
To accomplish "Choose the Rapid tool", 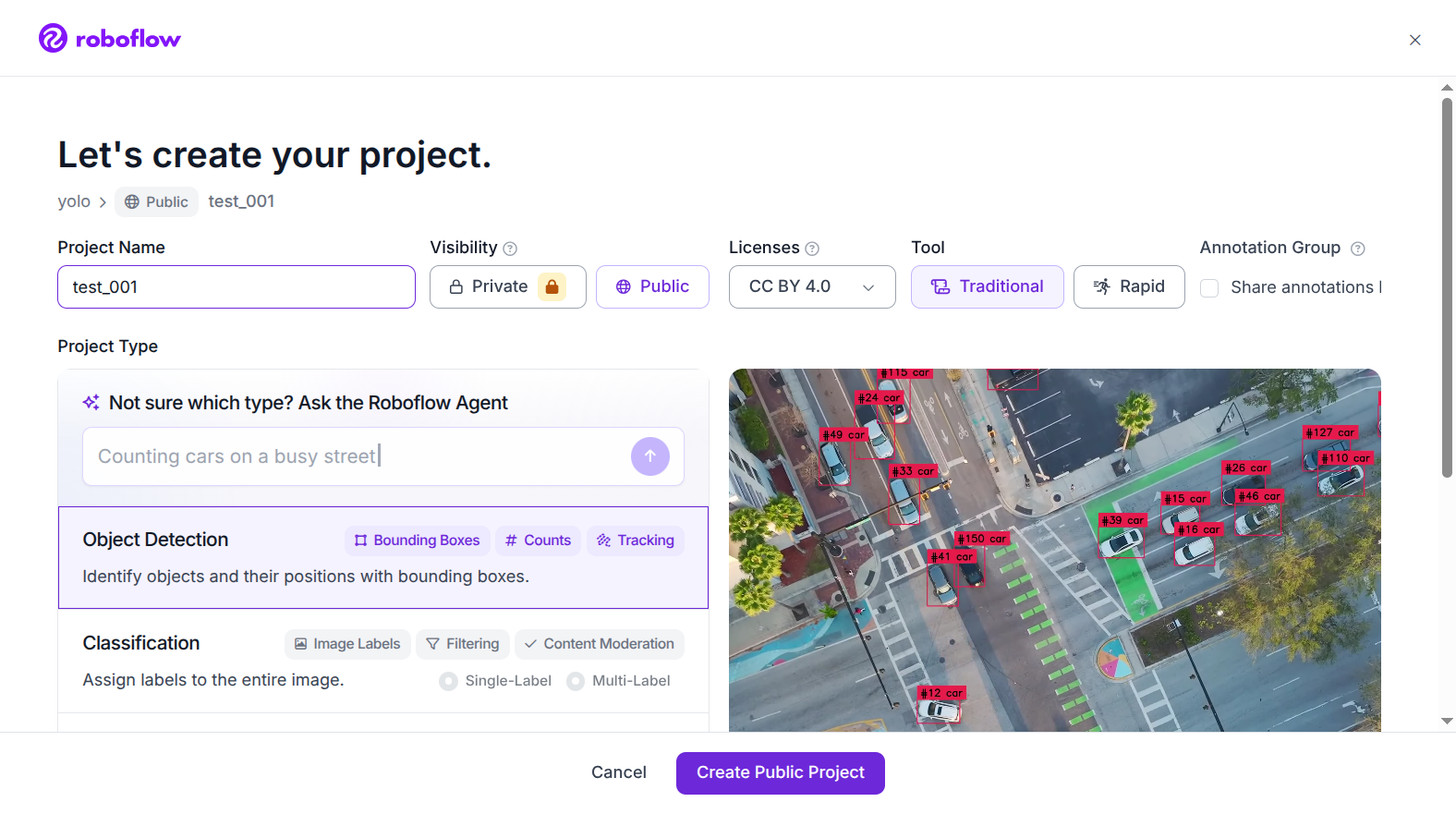I will 1129,286.
